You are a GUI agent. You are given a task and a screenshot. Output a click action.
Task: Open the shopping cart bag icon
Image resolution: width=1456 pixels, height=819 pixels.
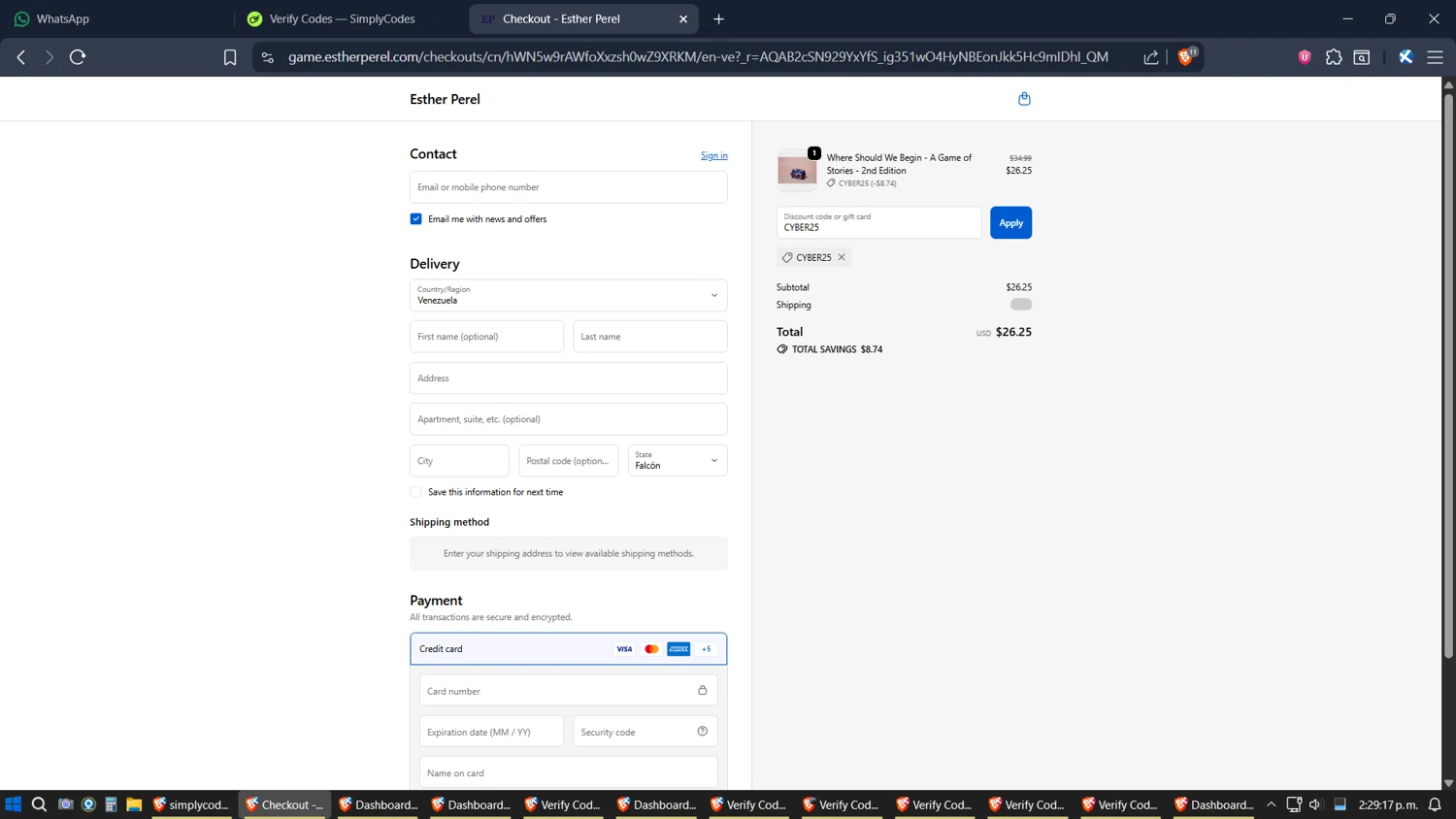point(1024,99)
